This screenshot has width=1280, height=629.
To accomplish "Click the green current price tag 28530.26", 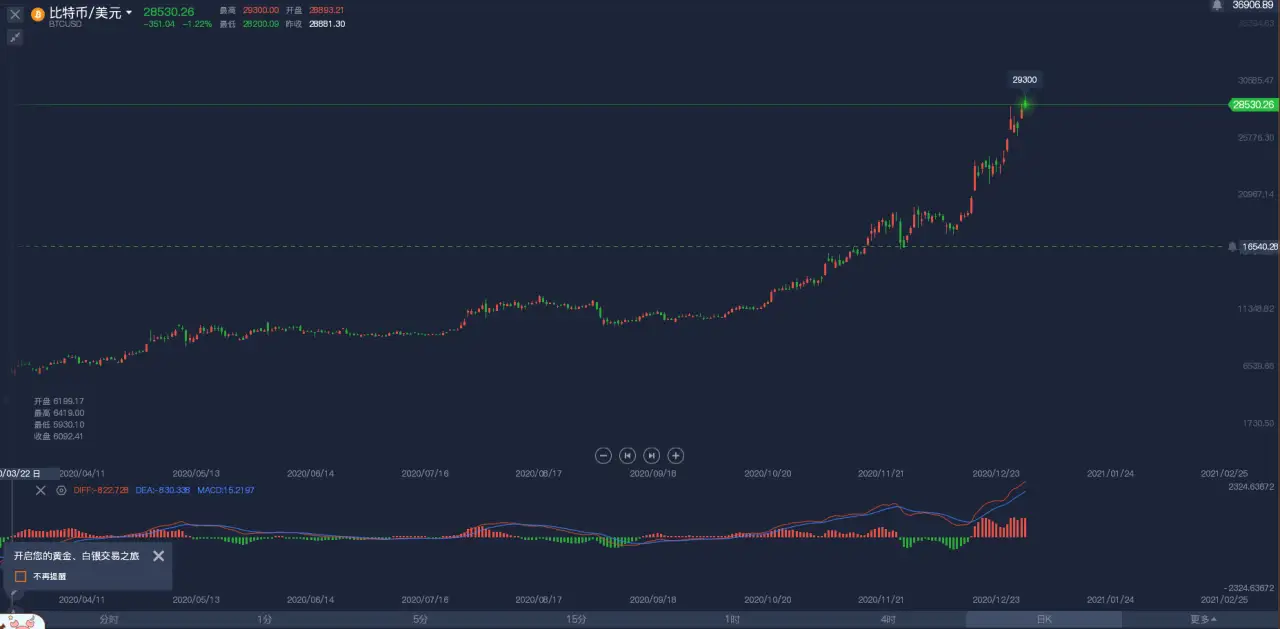I will point(1252,104).
